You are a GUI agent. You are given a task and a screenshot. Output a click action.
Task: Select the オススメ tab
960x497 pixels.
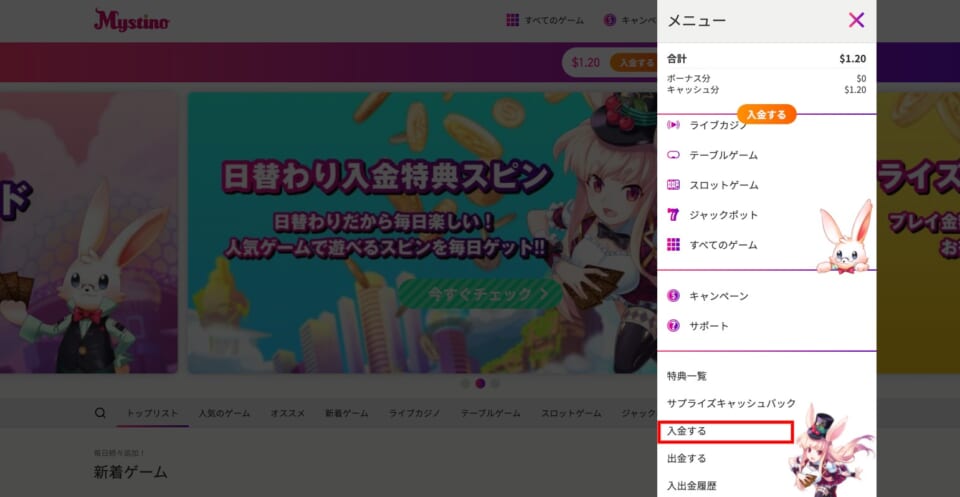[288, 413]
